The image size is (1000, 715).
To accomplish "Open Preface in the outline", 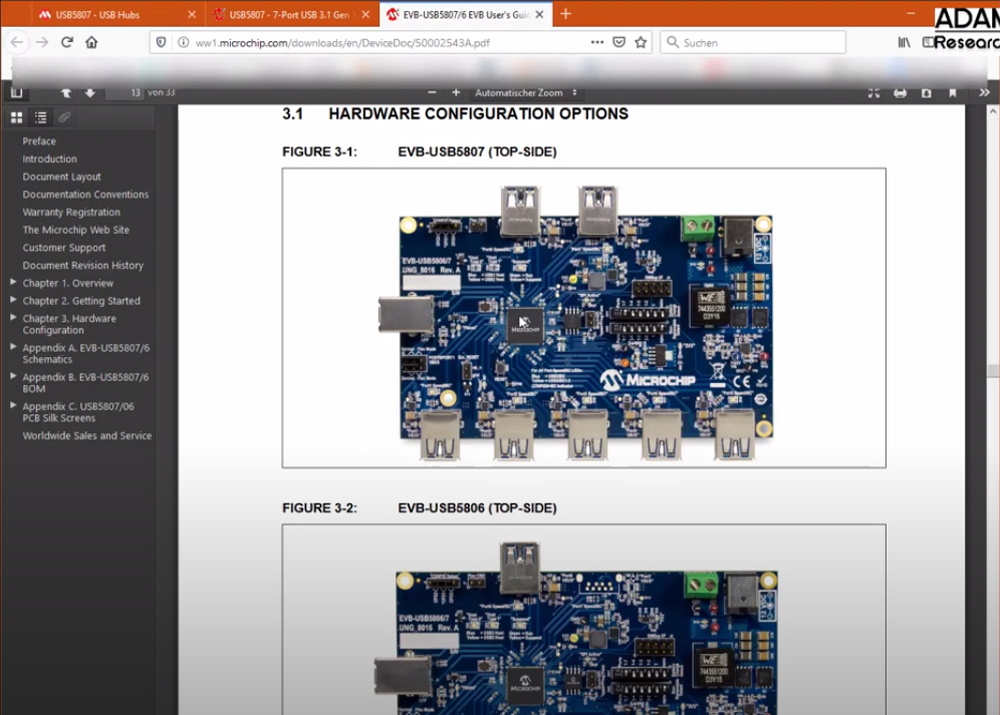I will click(x=39, y=141).
